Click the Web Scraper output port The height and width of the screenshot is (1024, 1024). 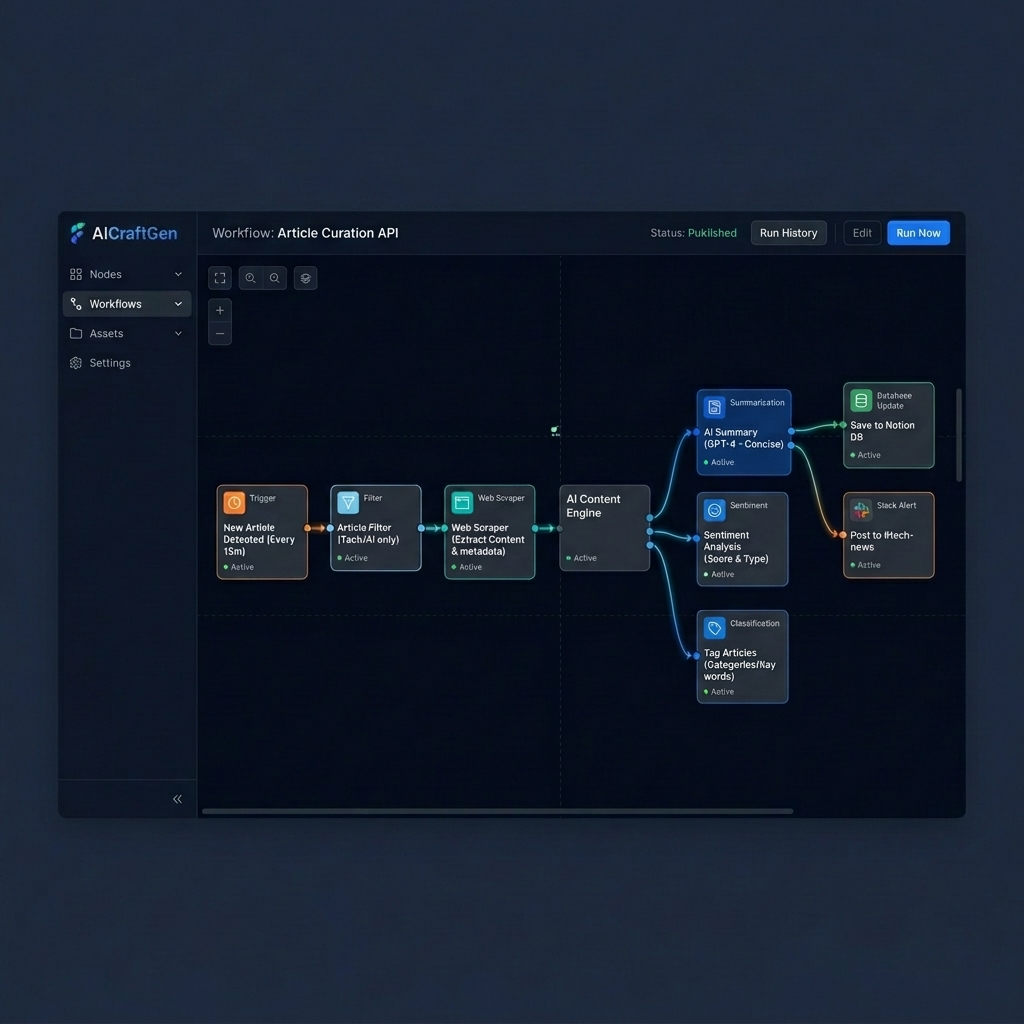(x=536, y=528)
